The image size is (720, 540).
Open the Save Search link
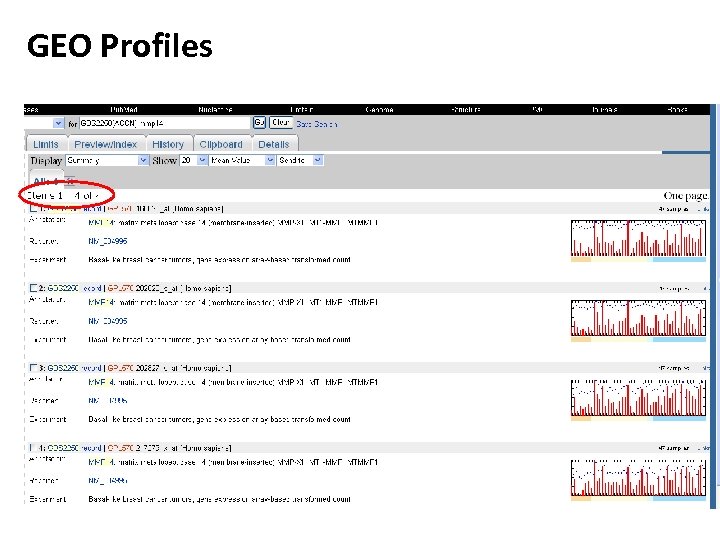pyautogui.click(x=317, y=124)
